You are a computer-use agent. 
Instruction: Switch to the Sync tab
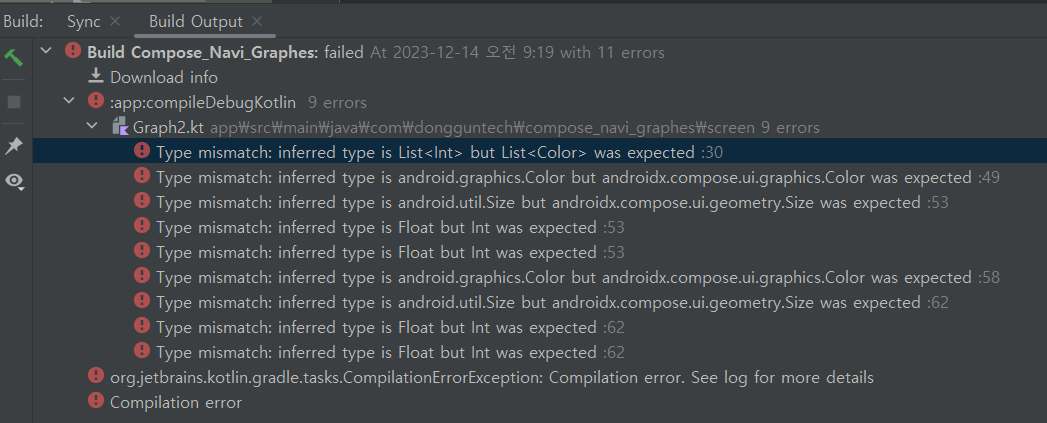(x=83, y=21)
